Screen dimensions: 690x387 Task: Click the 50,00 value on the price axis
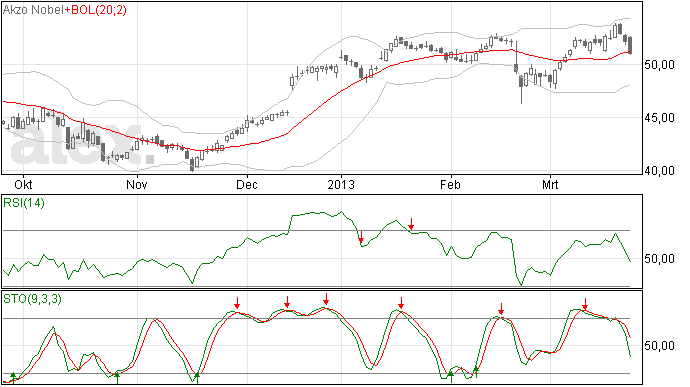click(x=659, y=65)
